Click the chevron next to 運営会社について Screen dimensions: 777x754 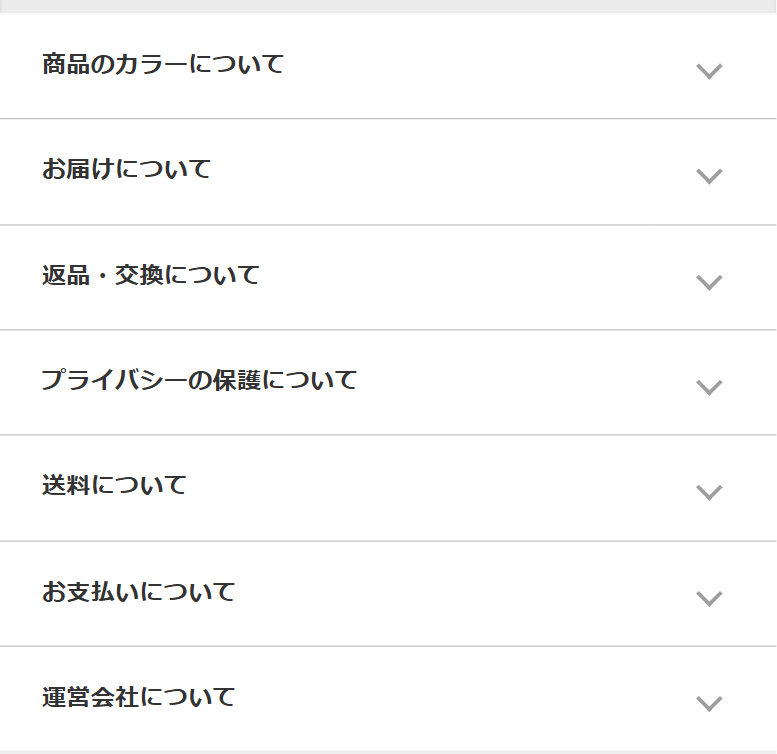coord(709,703)
